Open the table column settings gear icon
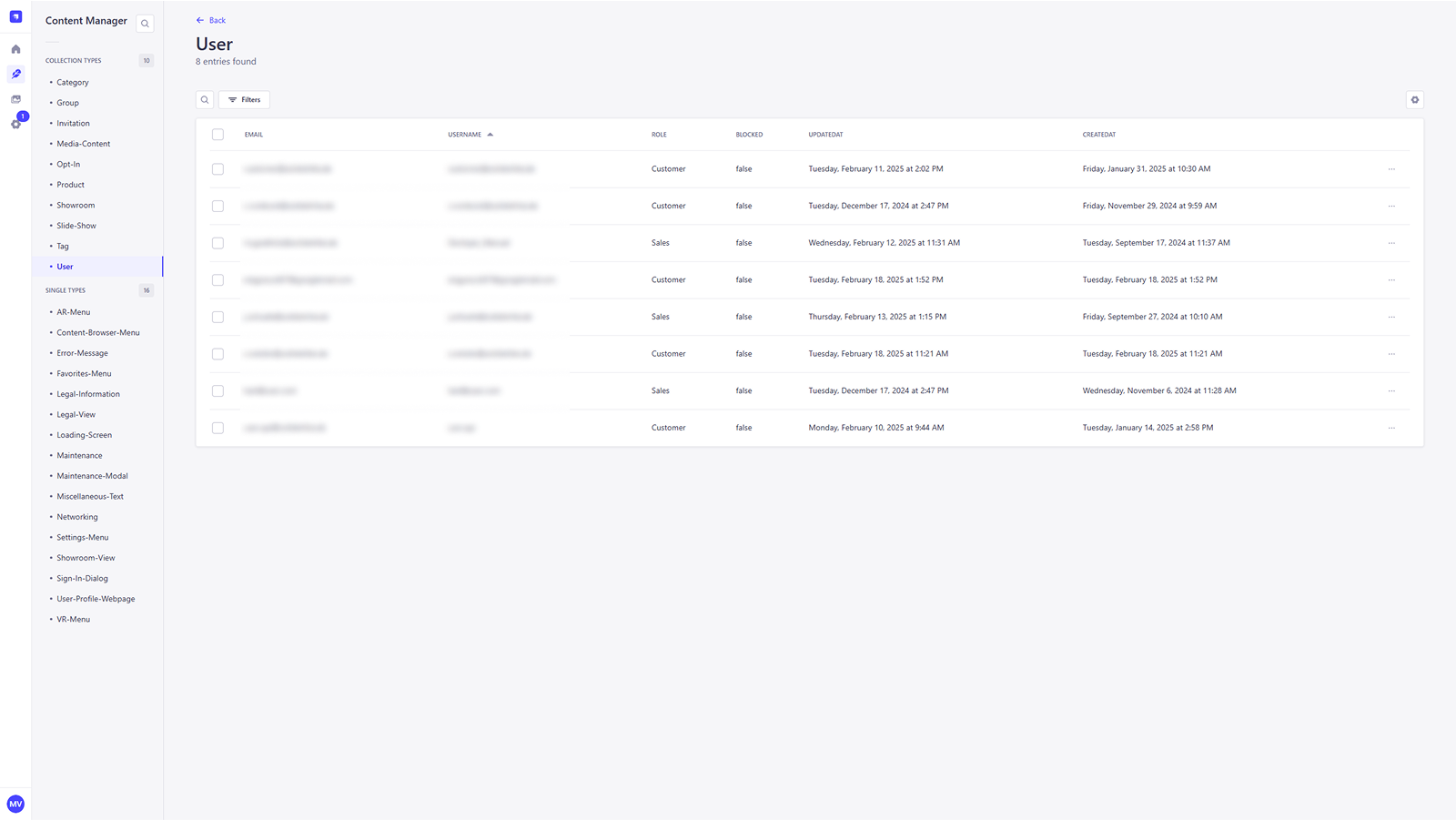Image resolution: width=1456 pixels, height=820 pixels. point(1413,99)
